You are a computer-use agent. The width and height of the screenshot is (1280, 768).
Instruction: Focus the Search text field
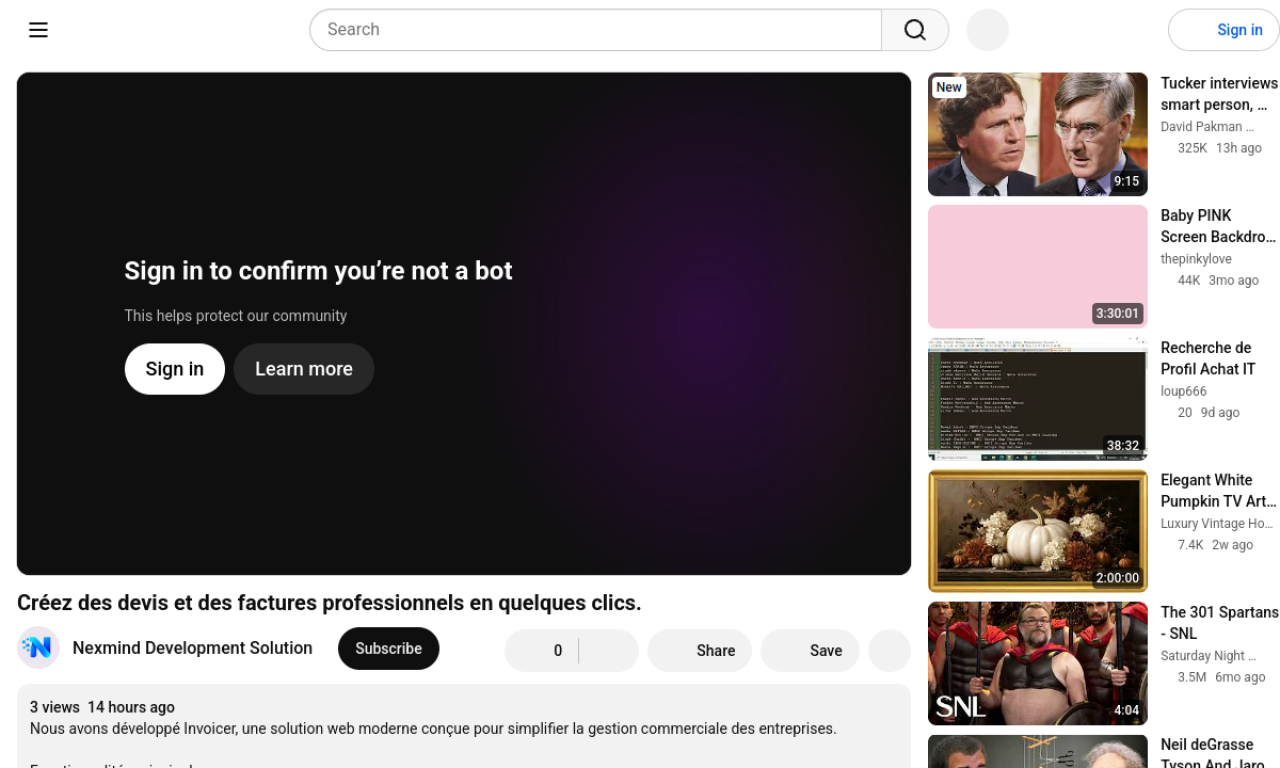[x=595, y=30]
